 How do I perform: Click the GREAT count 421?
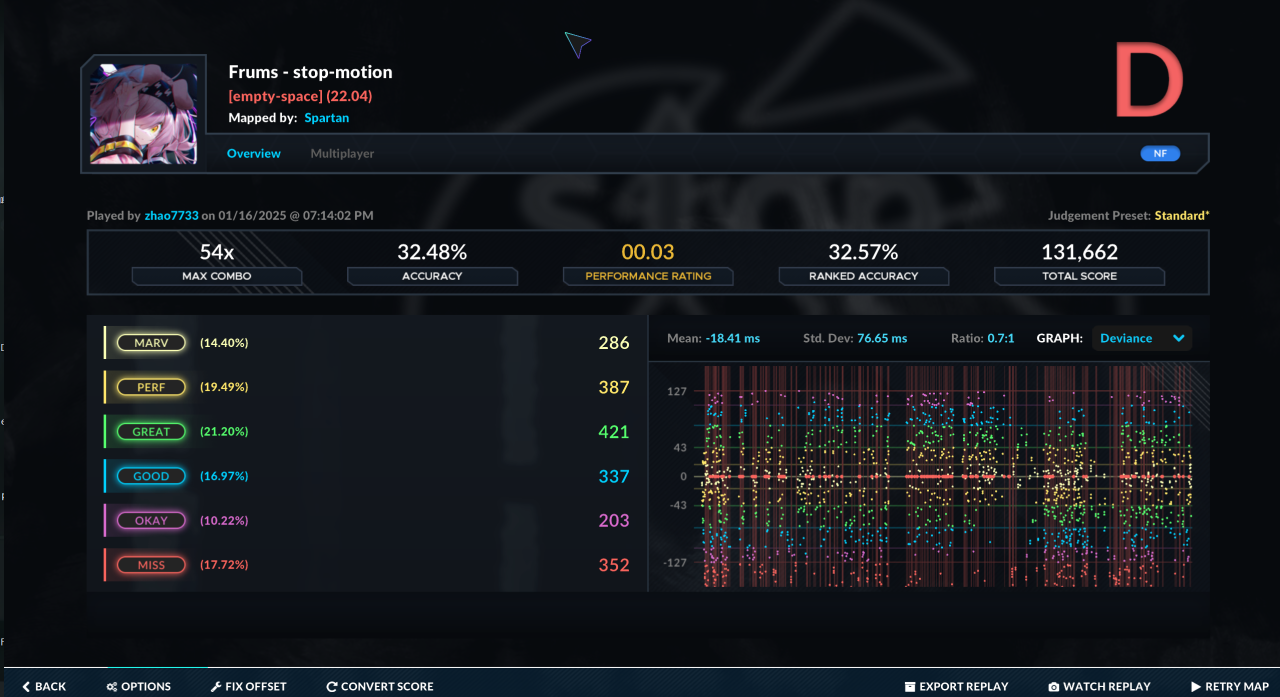614,432
